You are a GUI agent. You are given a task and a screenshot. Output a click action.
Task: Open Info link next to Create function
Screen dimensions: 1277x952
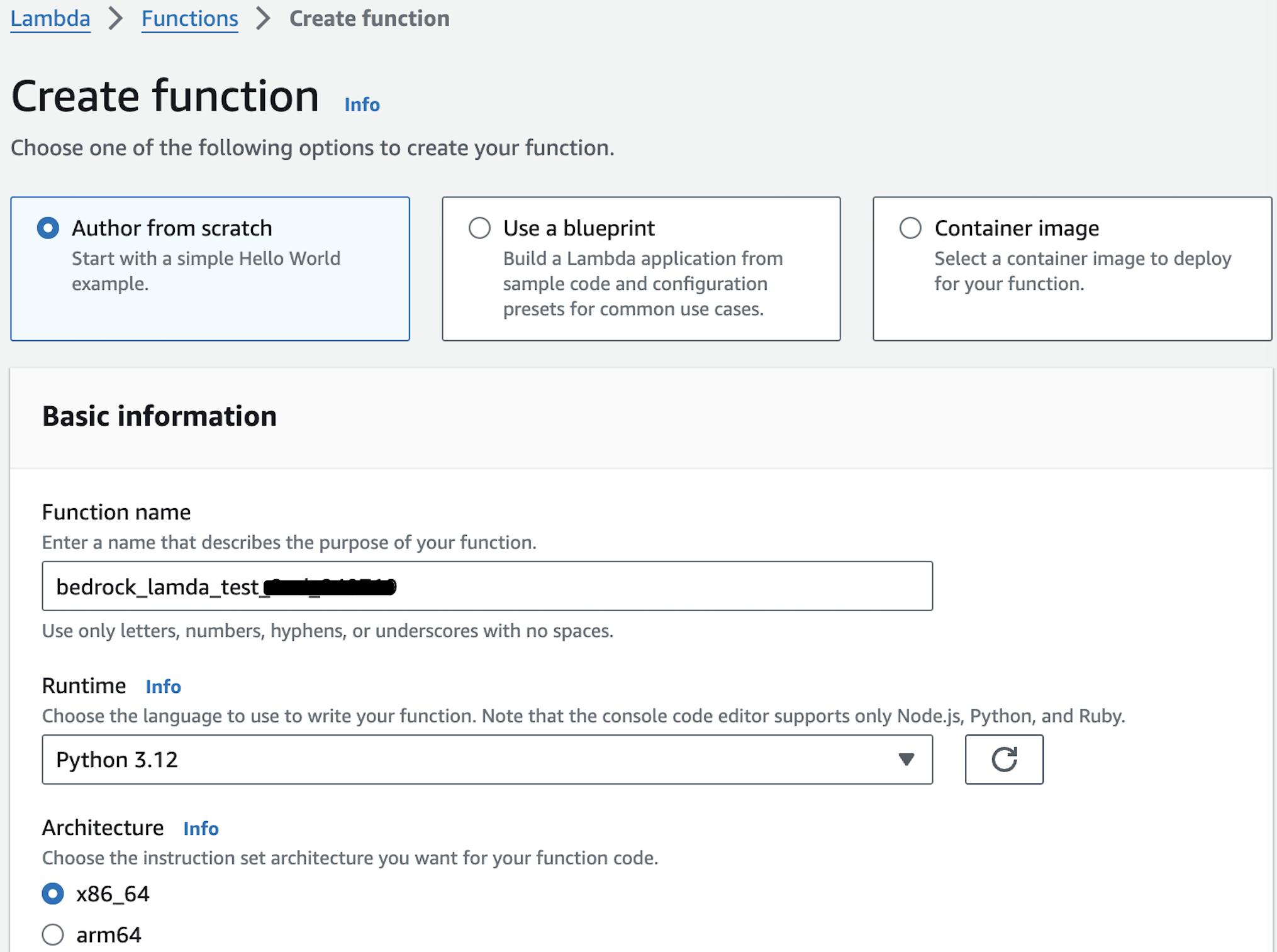362,104
